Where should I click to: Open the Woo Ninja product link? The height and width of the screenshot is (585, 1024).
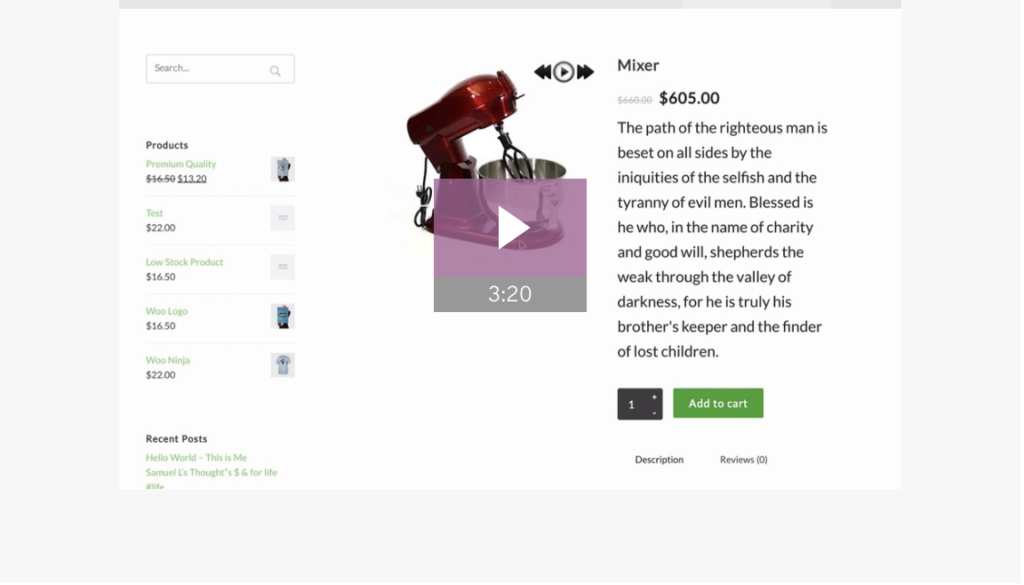[168, 361]
